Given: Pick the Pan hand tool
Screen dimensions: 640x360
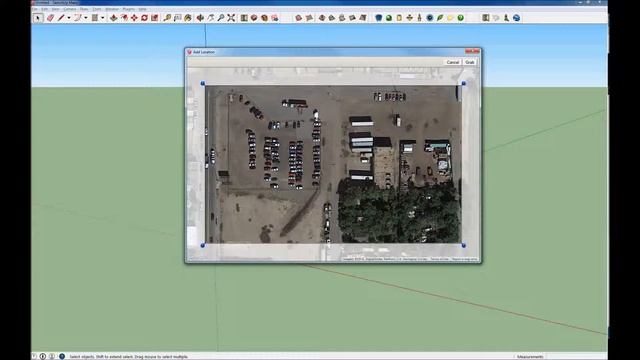Looking at the screenshot, I should pos(210,18).
